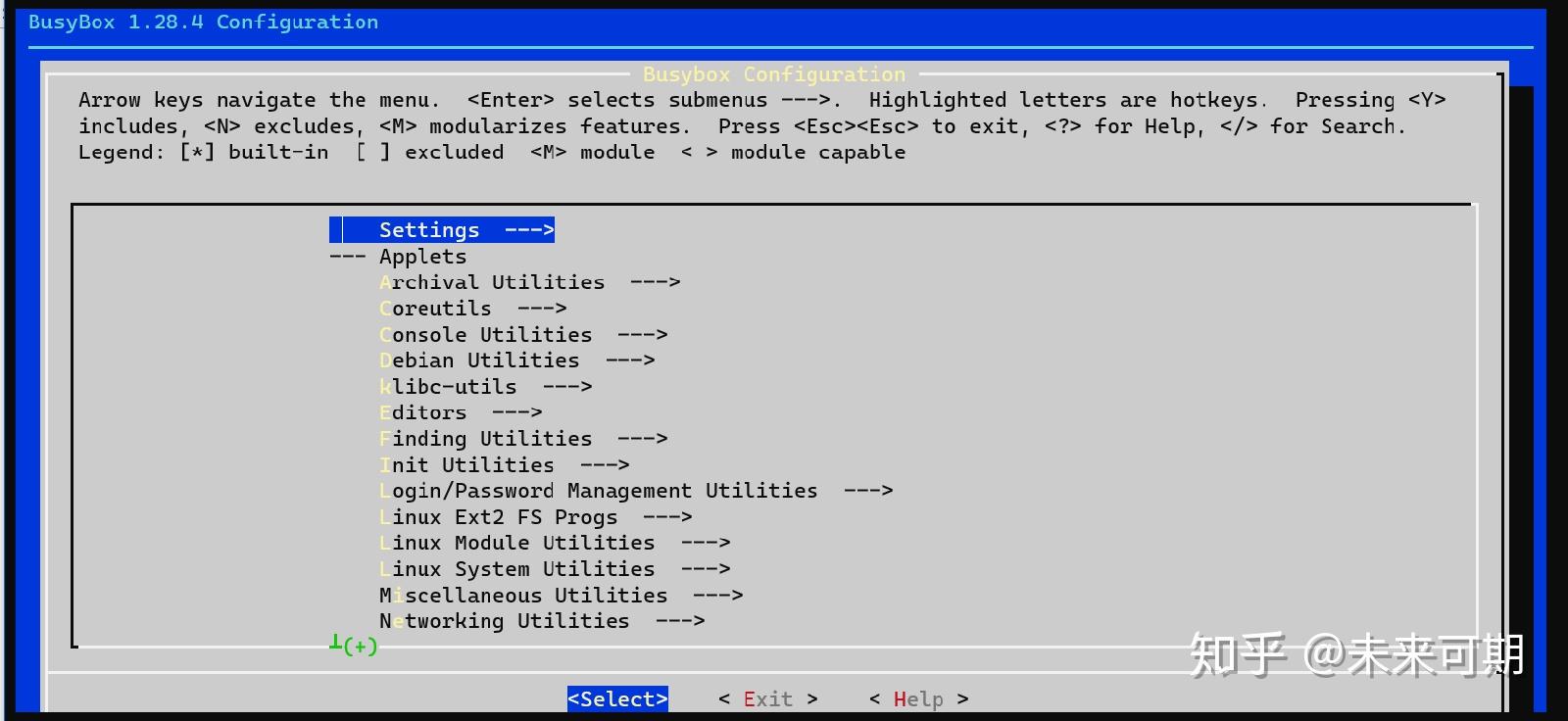Activate the Select button
1568x721 pixels.
click(x=617, y=699)
